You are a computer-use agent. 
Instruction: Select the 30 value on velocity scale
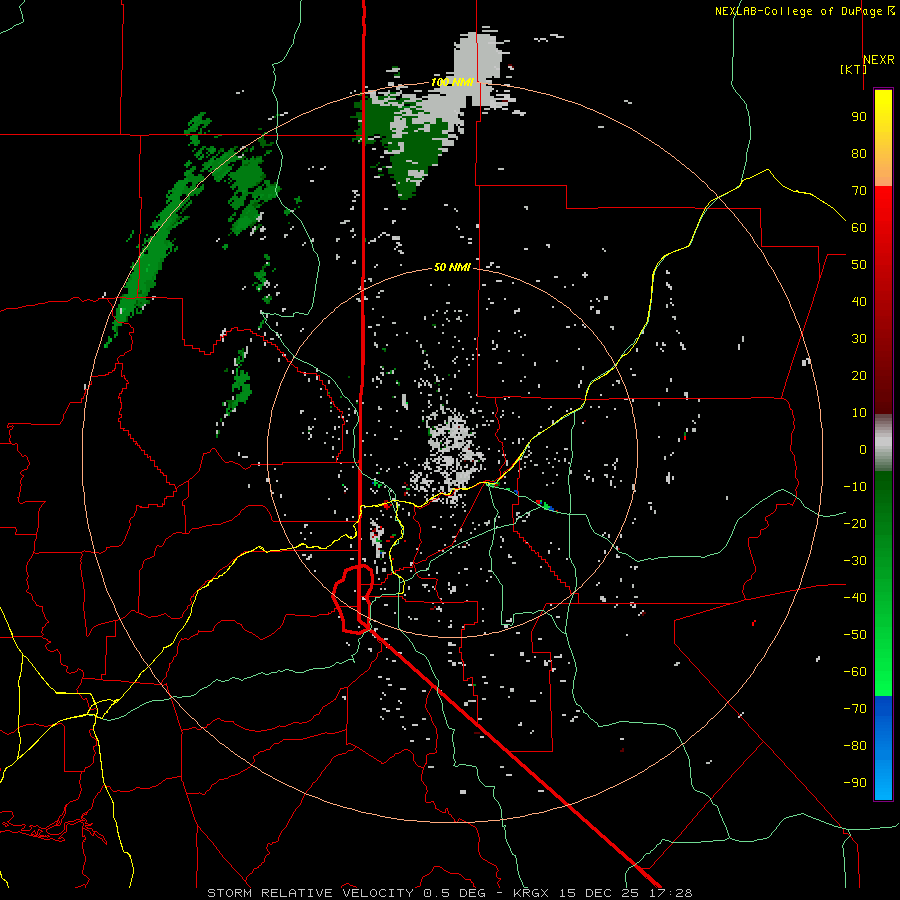(859, 339)
